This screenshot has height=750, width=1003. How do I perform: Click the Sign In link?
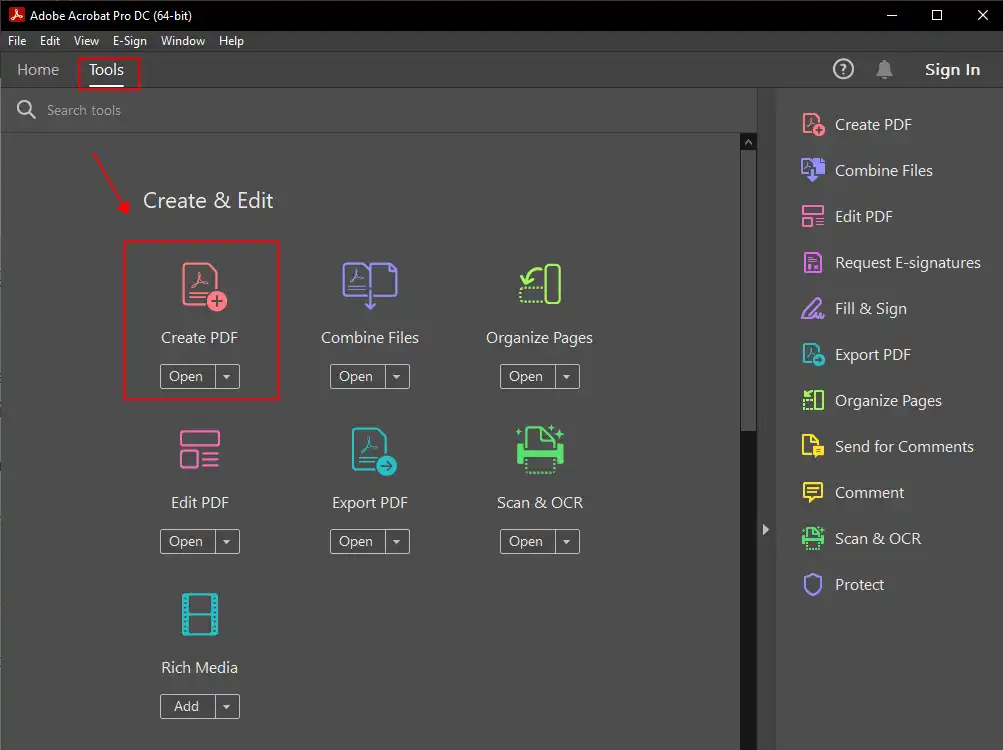(952, 70)
